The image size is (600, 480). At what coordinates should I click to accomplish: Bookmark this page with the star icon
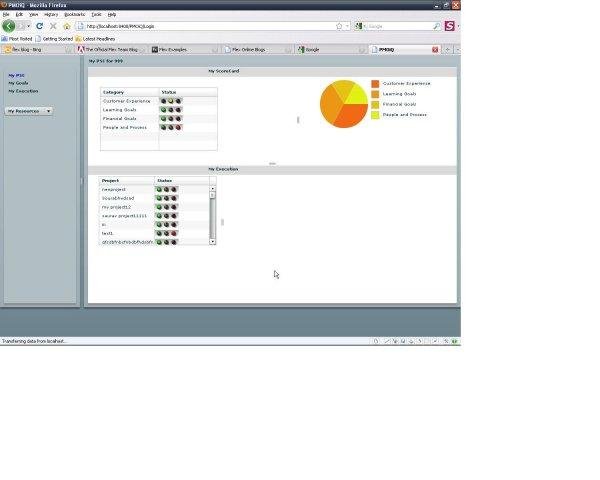339,26
